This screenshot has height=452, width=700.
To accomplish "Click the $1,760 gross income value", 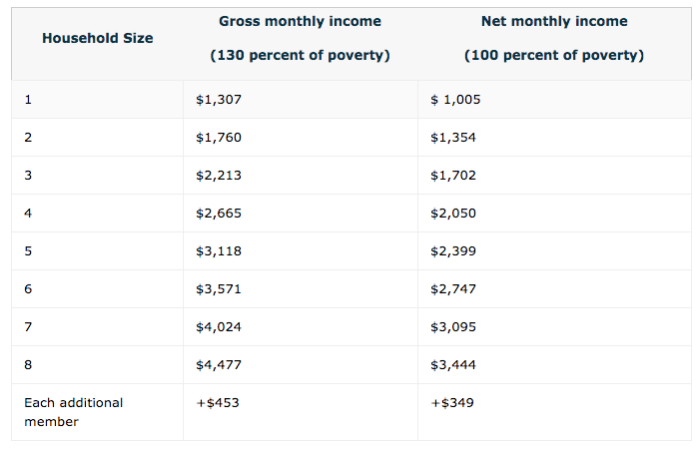I will [219, 137].
